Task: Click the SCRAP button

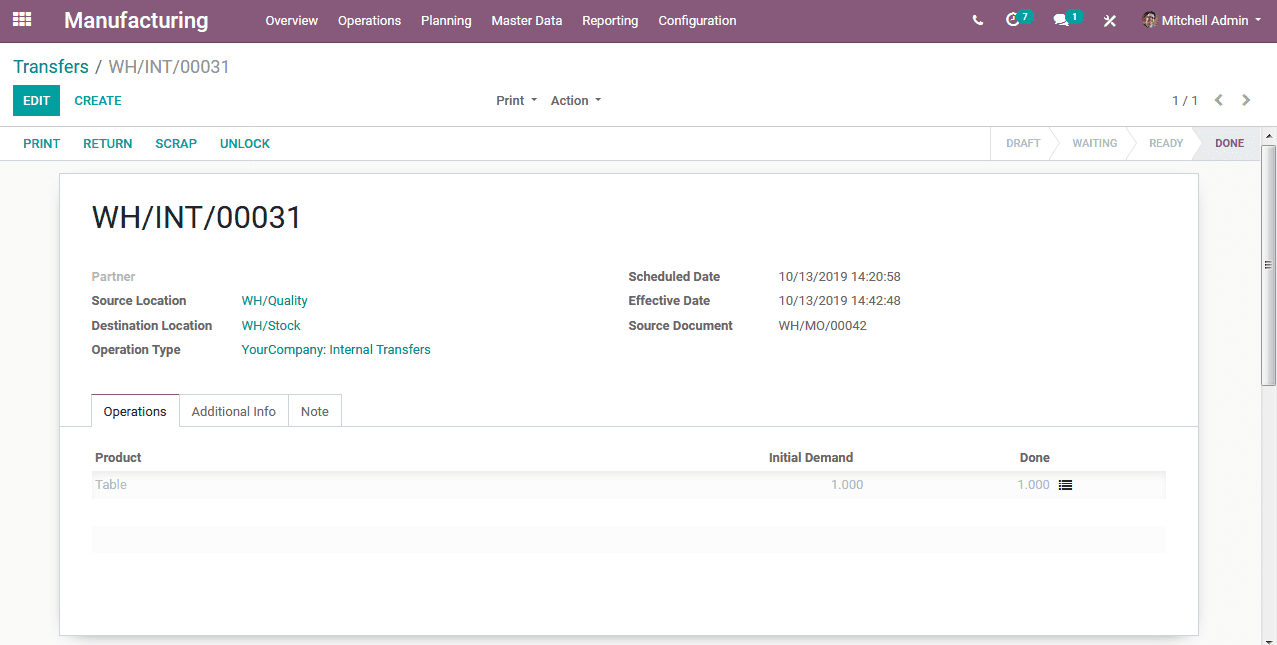Action: tap(176, 143)
